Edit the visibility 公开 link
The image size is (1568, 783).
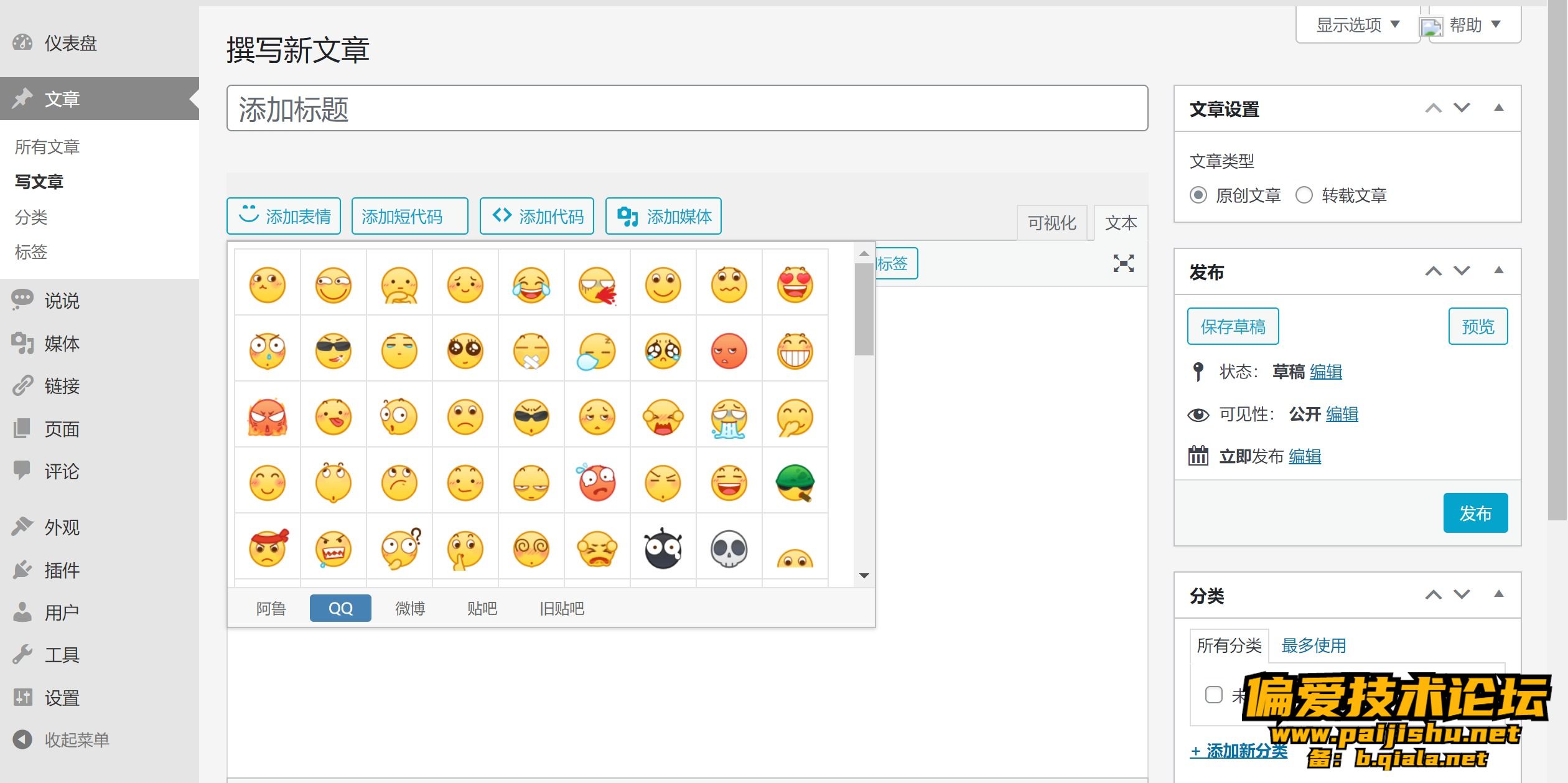coord(1342,414)
